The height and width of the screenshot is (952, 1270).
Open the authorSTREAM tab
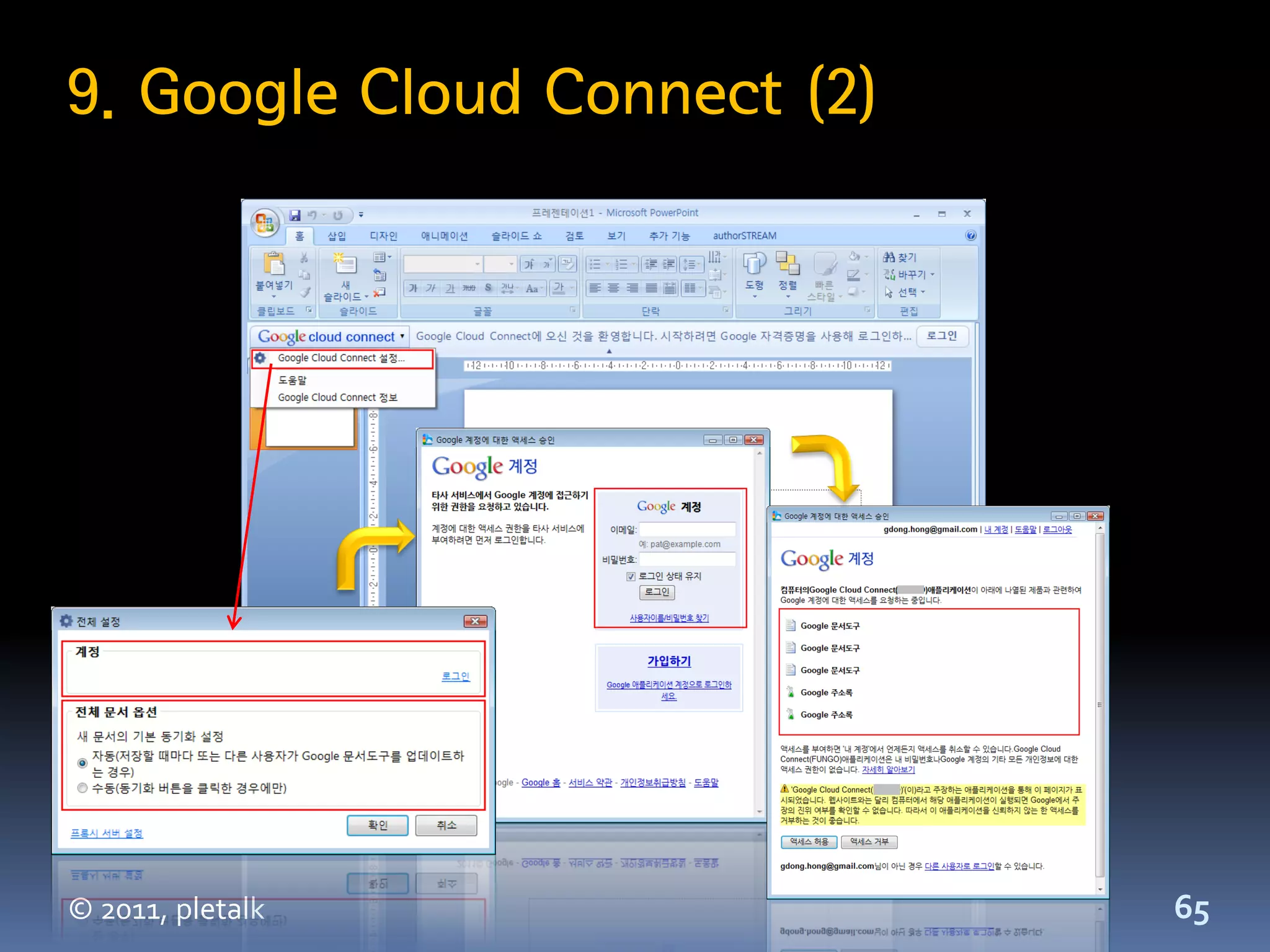point(744,236)
